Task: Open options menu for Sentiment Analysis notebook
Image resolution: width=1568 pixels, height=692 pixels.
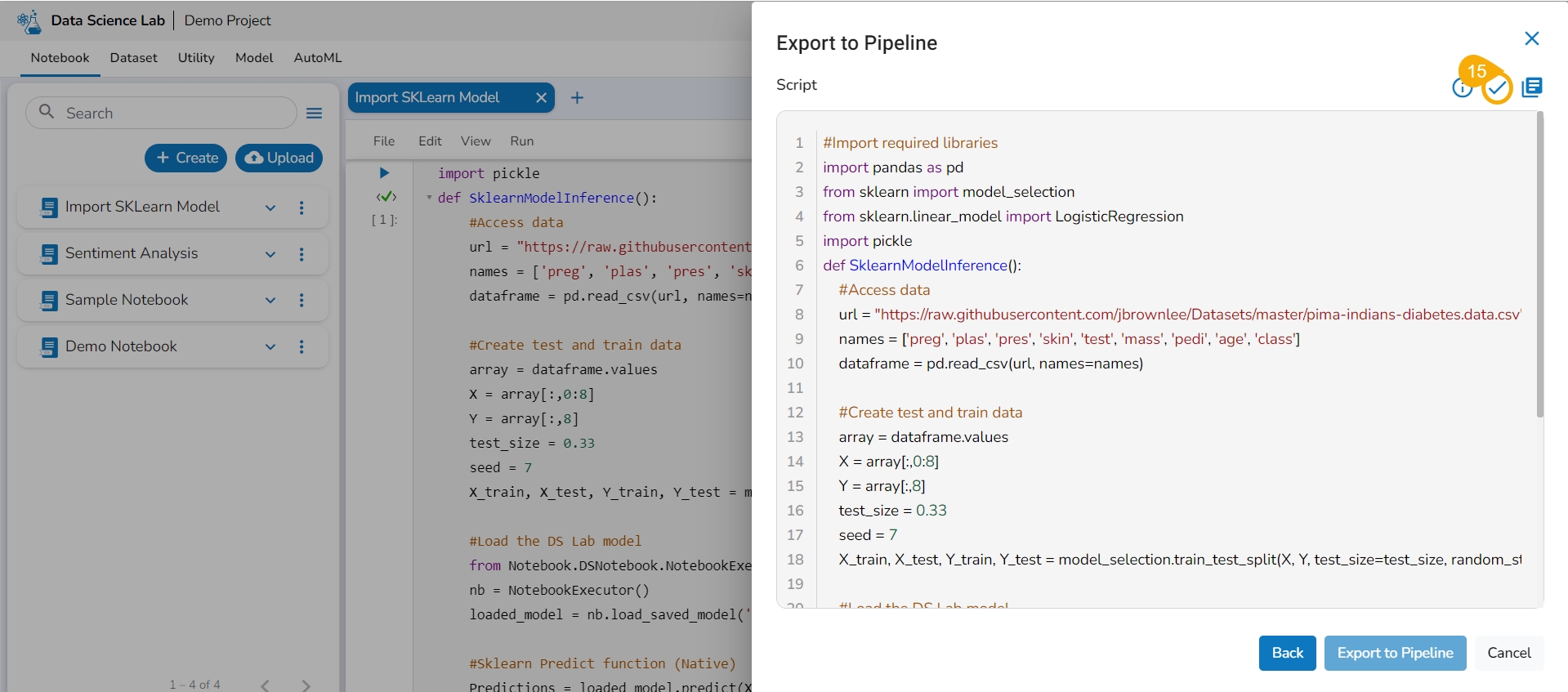Action: [302, 254]
